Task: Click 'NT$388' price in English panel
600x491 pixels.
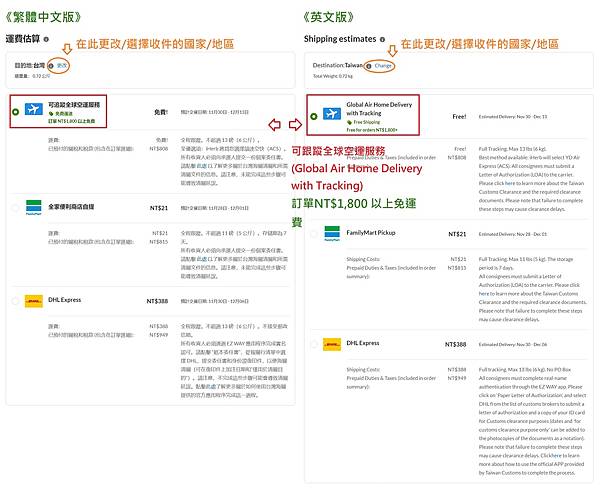Action: 455,344
